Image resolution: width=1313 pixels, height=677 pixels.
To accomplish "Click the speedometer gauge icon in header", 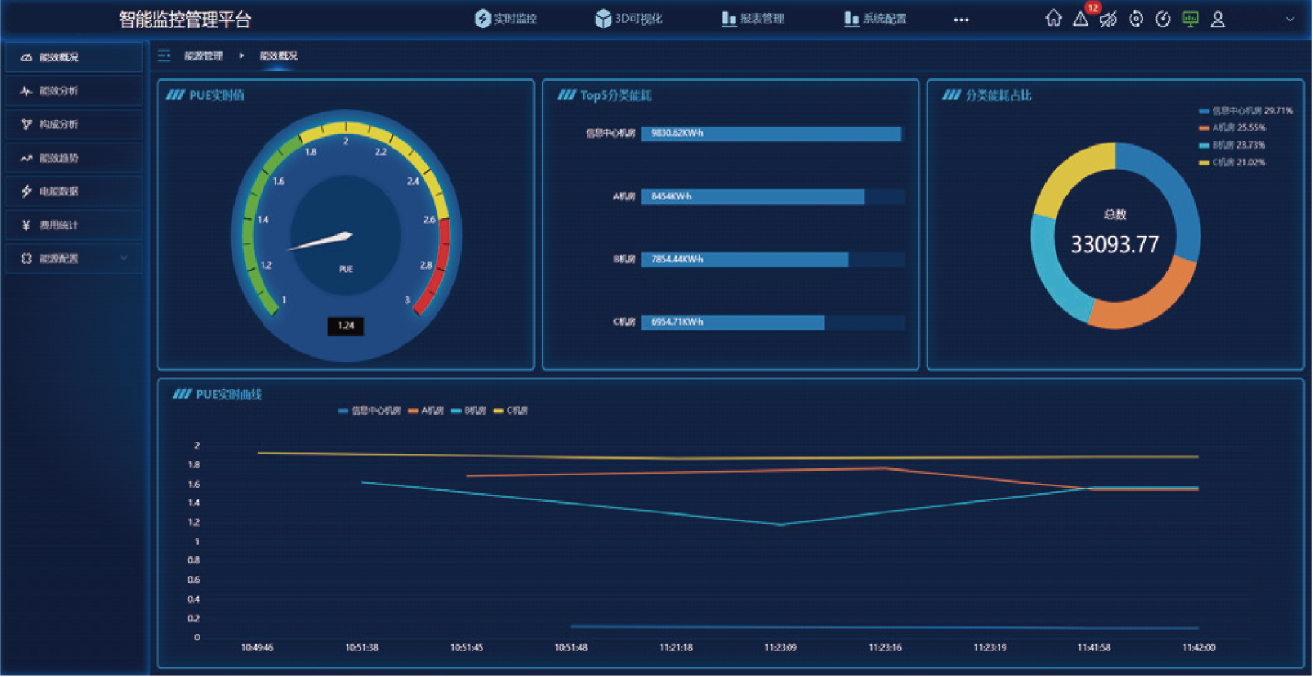I will [x=1163, y=19].
